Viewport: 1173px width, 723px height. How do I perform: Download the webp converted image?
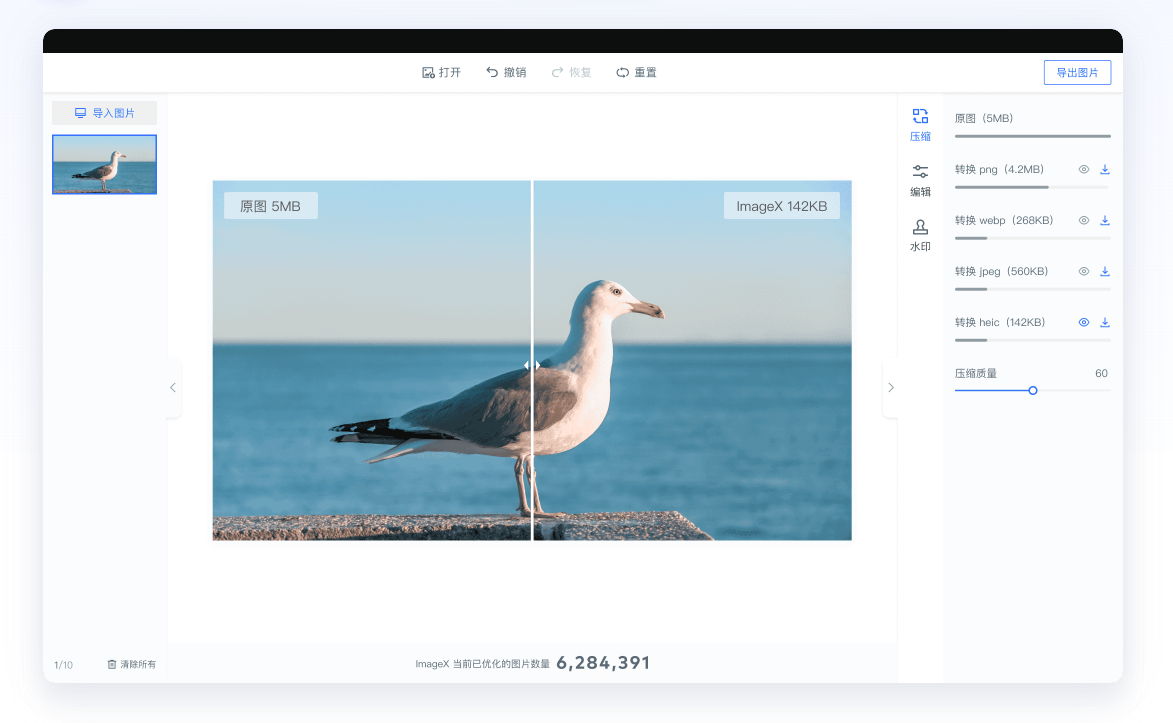tap(1105, 221)
